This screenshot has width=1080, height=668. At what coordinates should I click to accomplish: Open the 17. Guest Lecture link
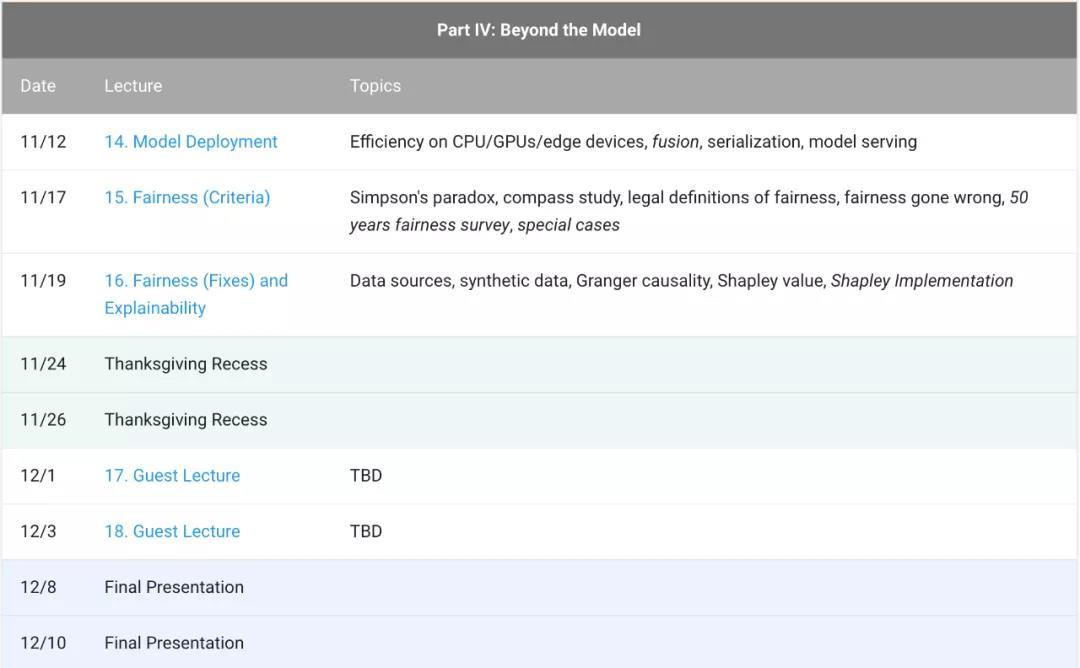pyautogui.click(x=172, y=476)
